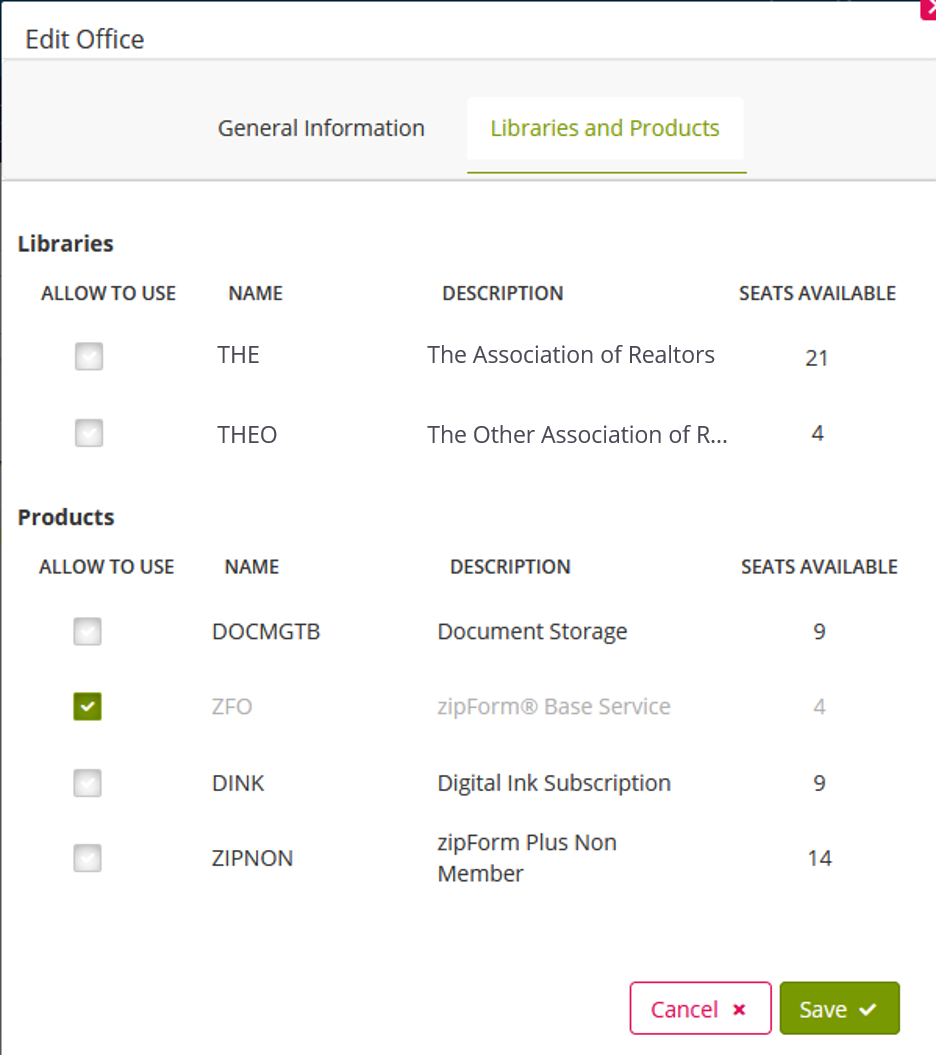The image size is (936, 1055).
Task: Close the Edit Office dialog
Action: 928,10
